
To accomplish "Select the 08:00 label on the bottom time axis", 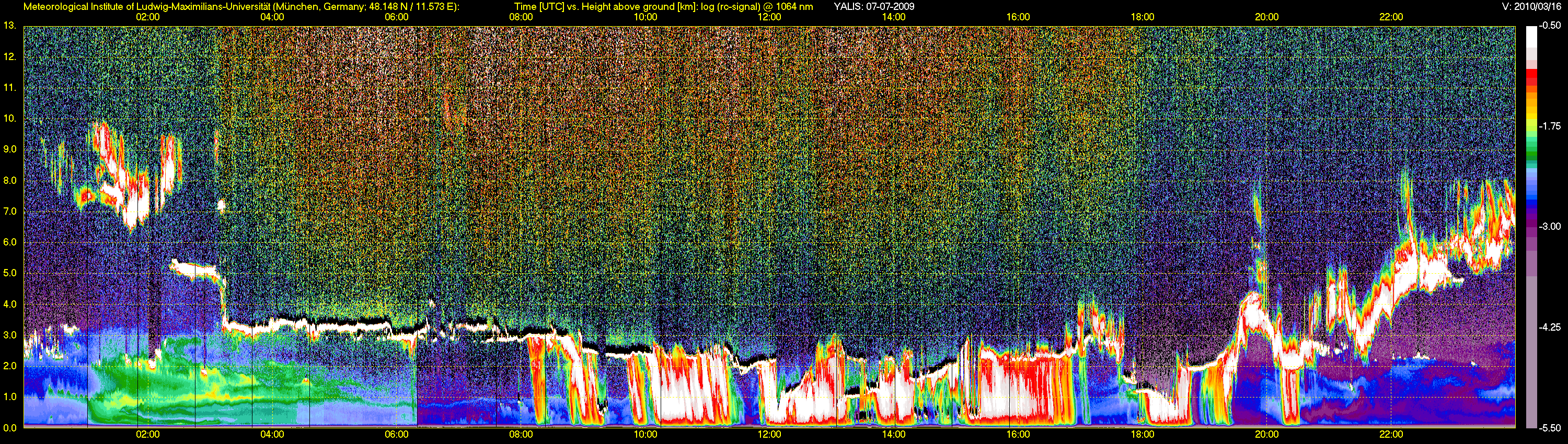I will [521, 434].
